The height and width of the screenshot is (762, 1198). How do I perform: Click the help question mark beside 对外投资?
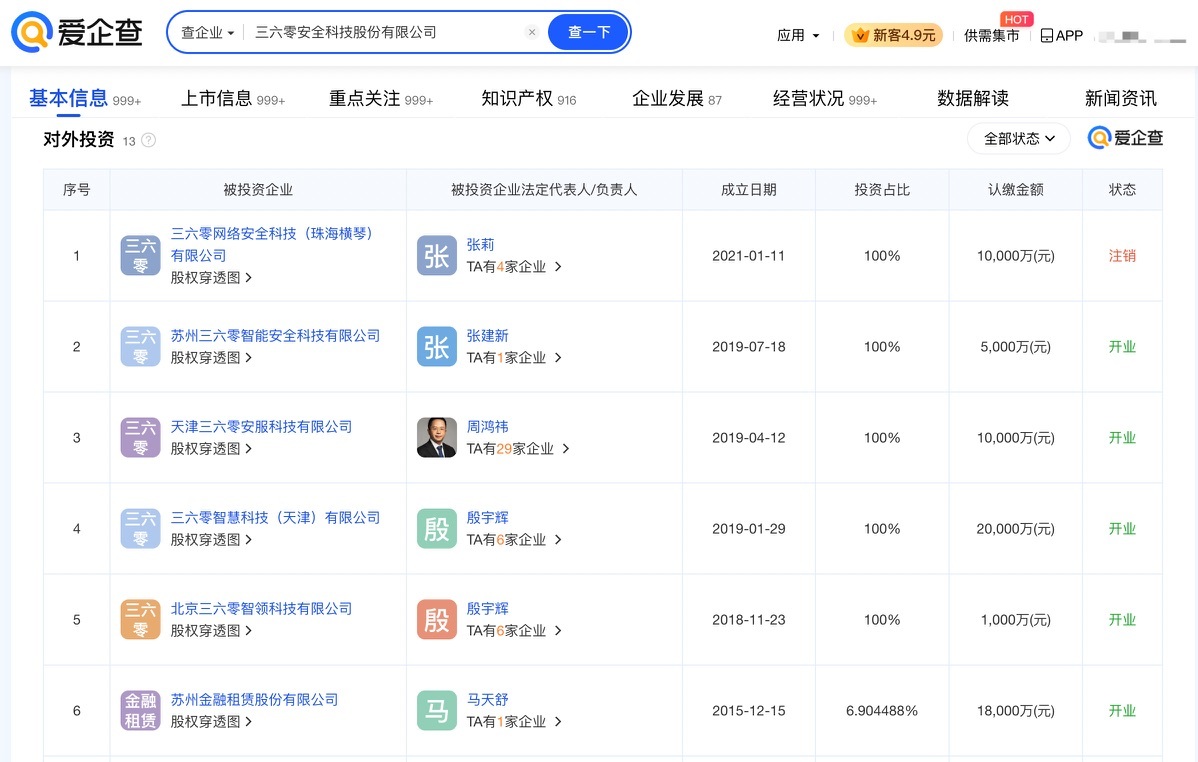click(x=149, y=140)
